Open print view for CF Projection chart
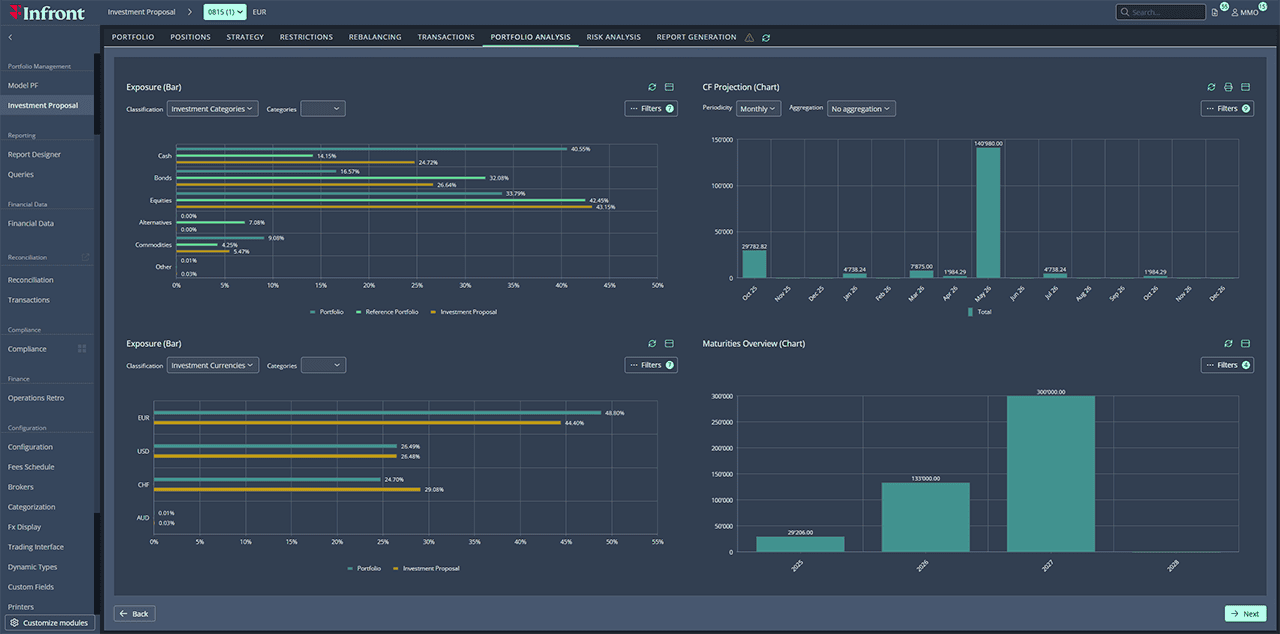The height and width of the screenshot is (634, 1280). 1228,87
